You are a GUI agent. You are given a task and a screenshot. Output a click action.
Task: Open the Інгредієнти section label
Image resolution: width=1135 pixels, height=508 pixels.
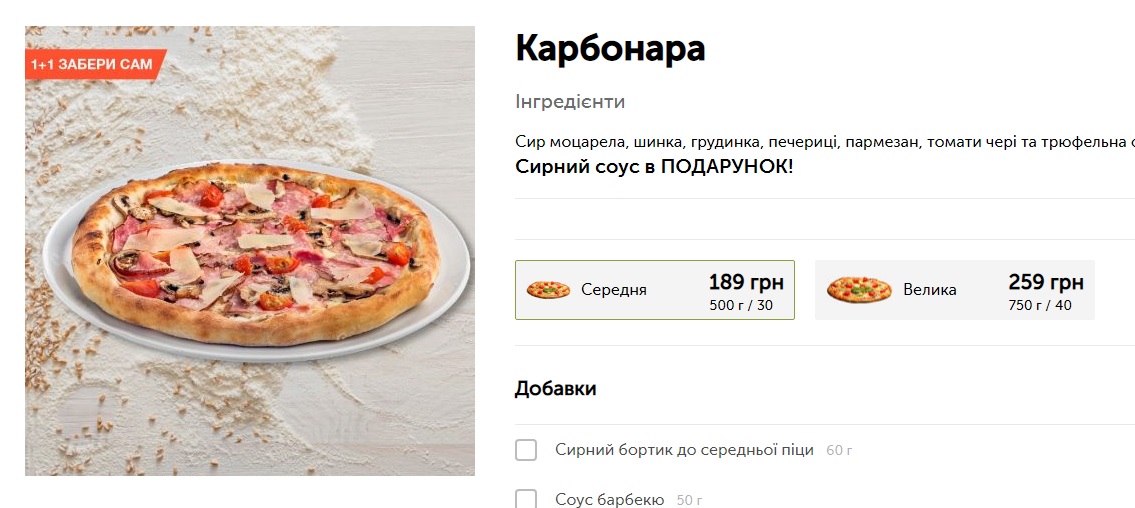570,102
